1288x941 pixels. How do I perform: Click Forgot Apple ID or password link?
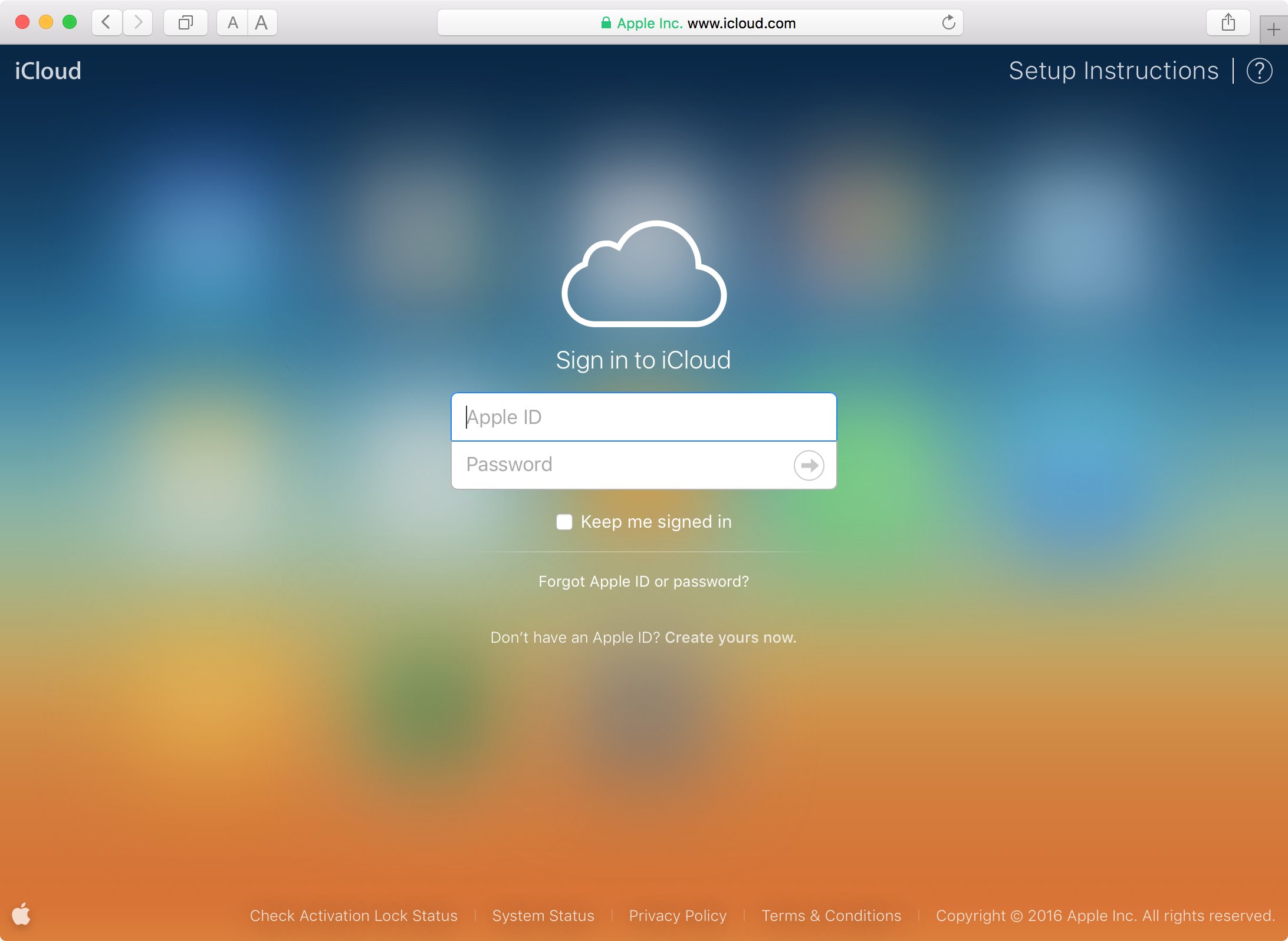643,581
